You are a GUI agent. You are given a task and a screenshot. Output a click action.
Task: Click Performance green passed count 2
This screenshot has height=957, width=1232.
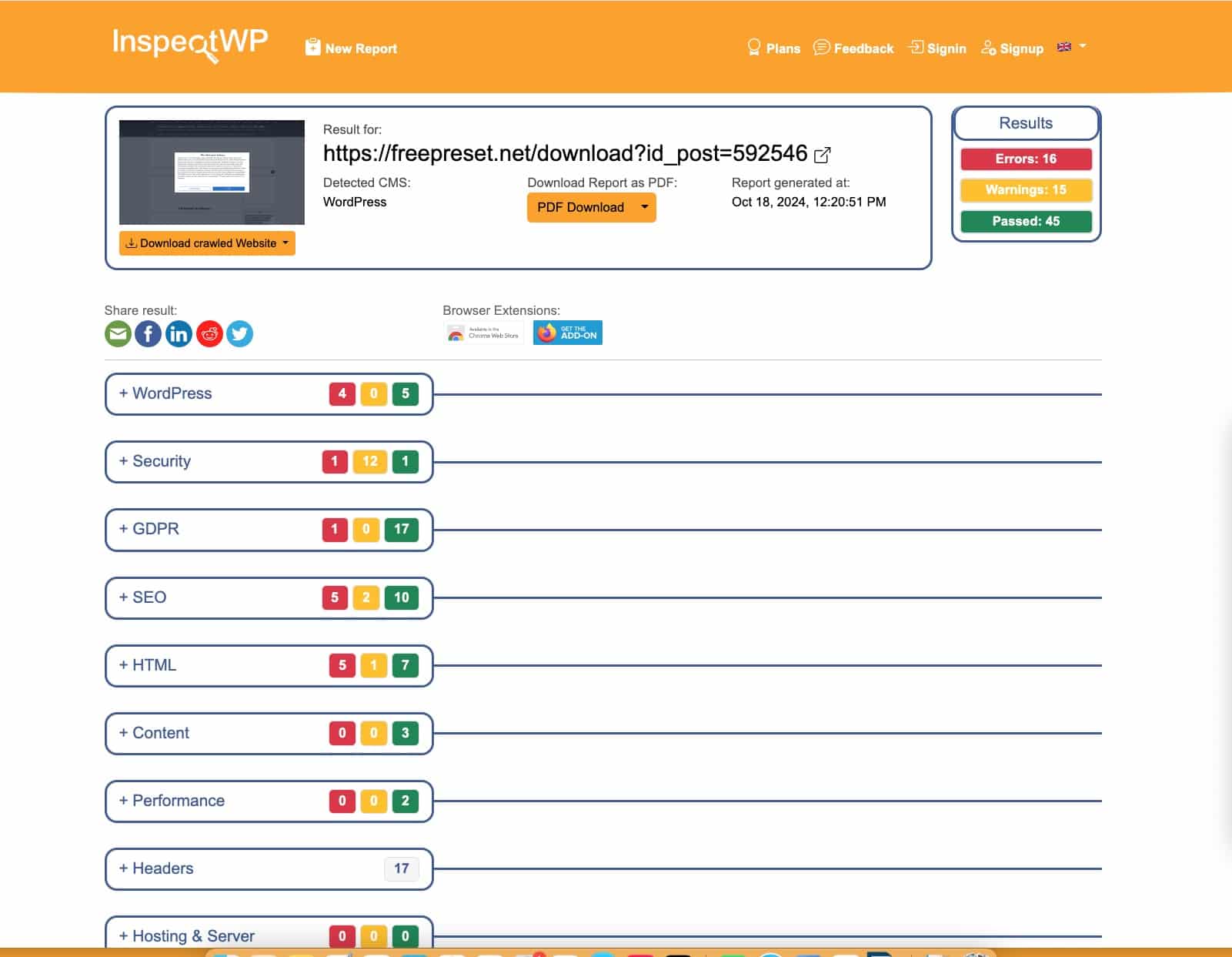point(406,801)
